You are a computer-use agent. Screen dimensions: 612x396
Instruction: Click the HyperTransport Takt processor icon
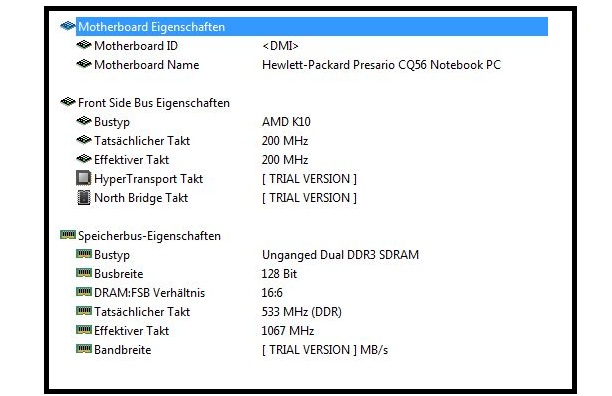[84, 178]
